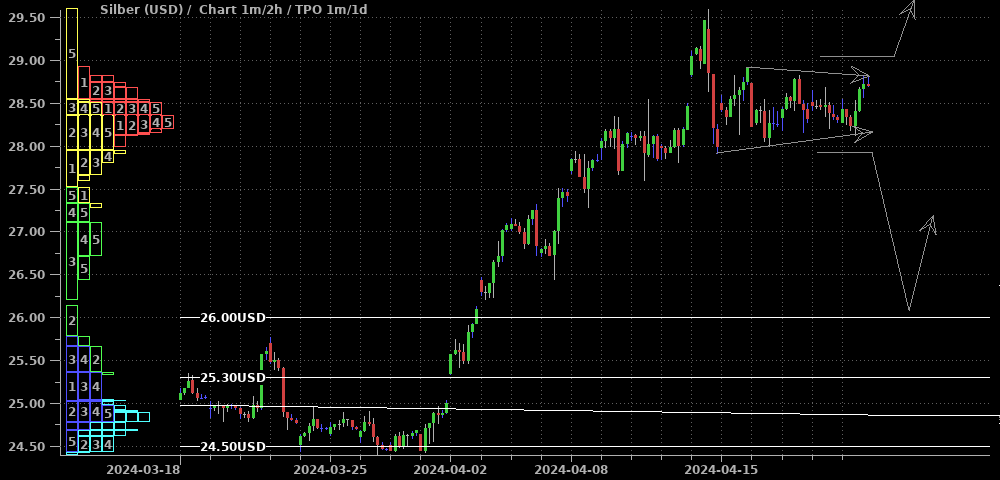Click the 25.00 price axis label
1000x480 pixels.
(x=26, y=404)
